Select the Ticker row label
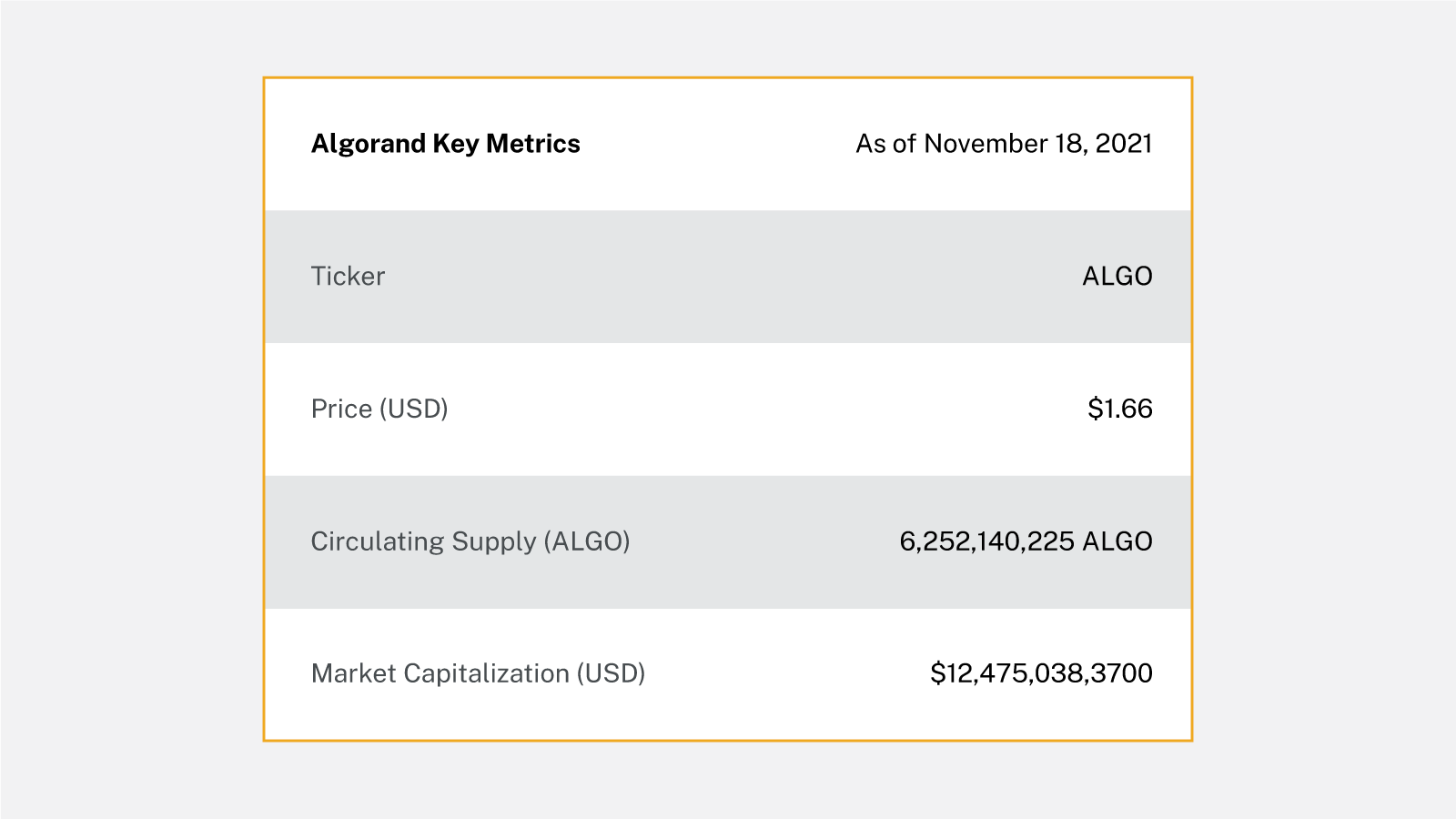This screenshot has height=819, width=1456. coord(348,277)
